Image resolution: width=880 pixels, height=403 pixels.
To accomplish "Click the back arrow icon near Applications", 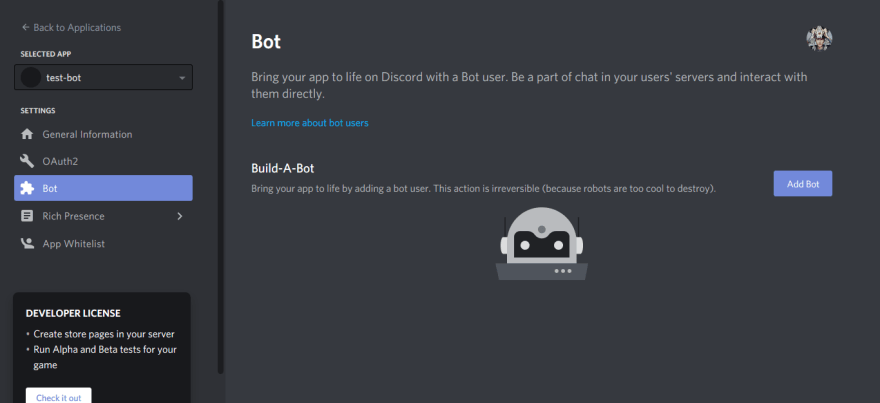I will [25, 28].
